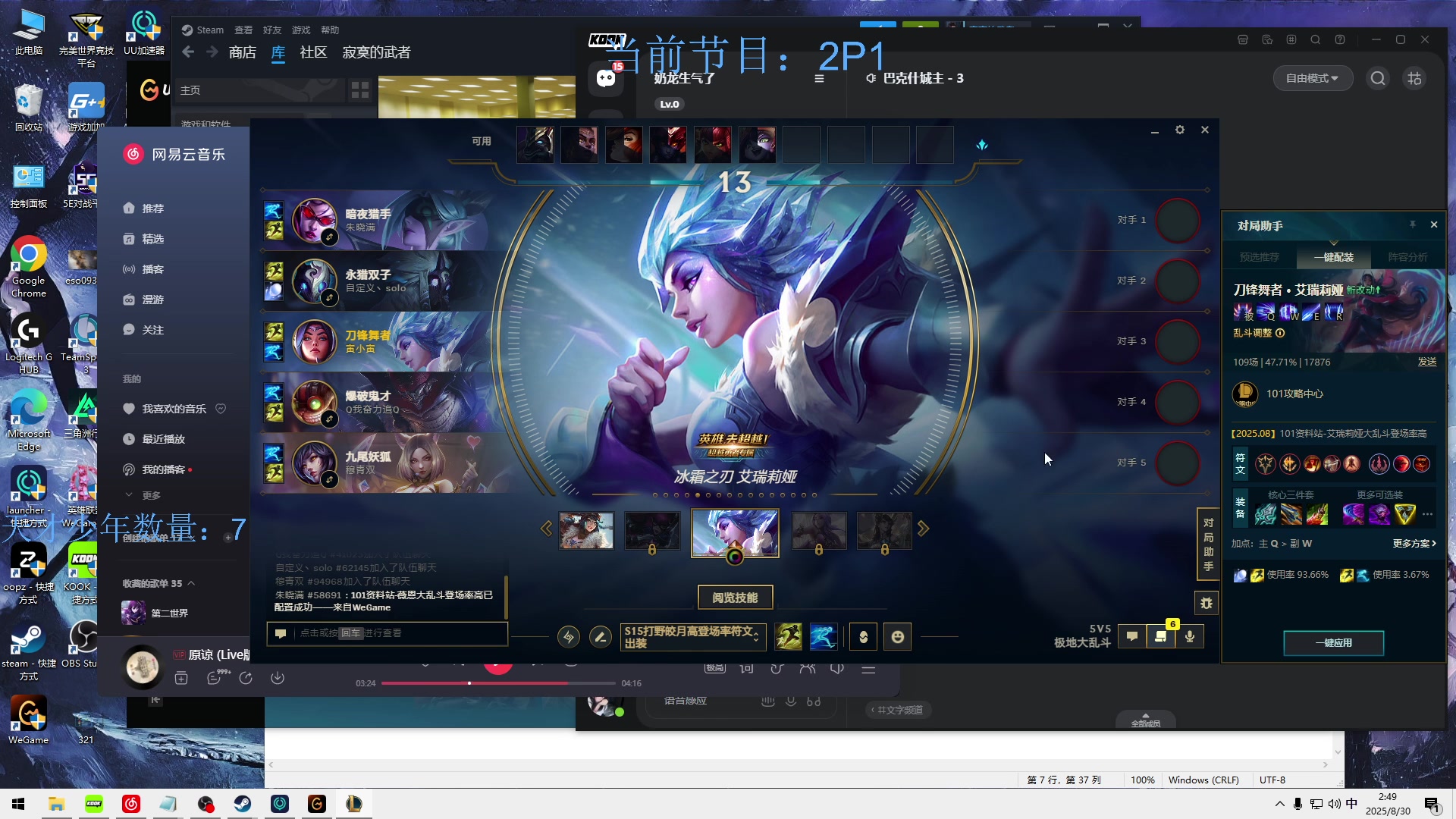Screen dimensions: 1456x819
Task: Pin the 对局助手 panel
Action: [1412, 224]
